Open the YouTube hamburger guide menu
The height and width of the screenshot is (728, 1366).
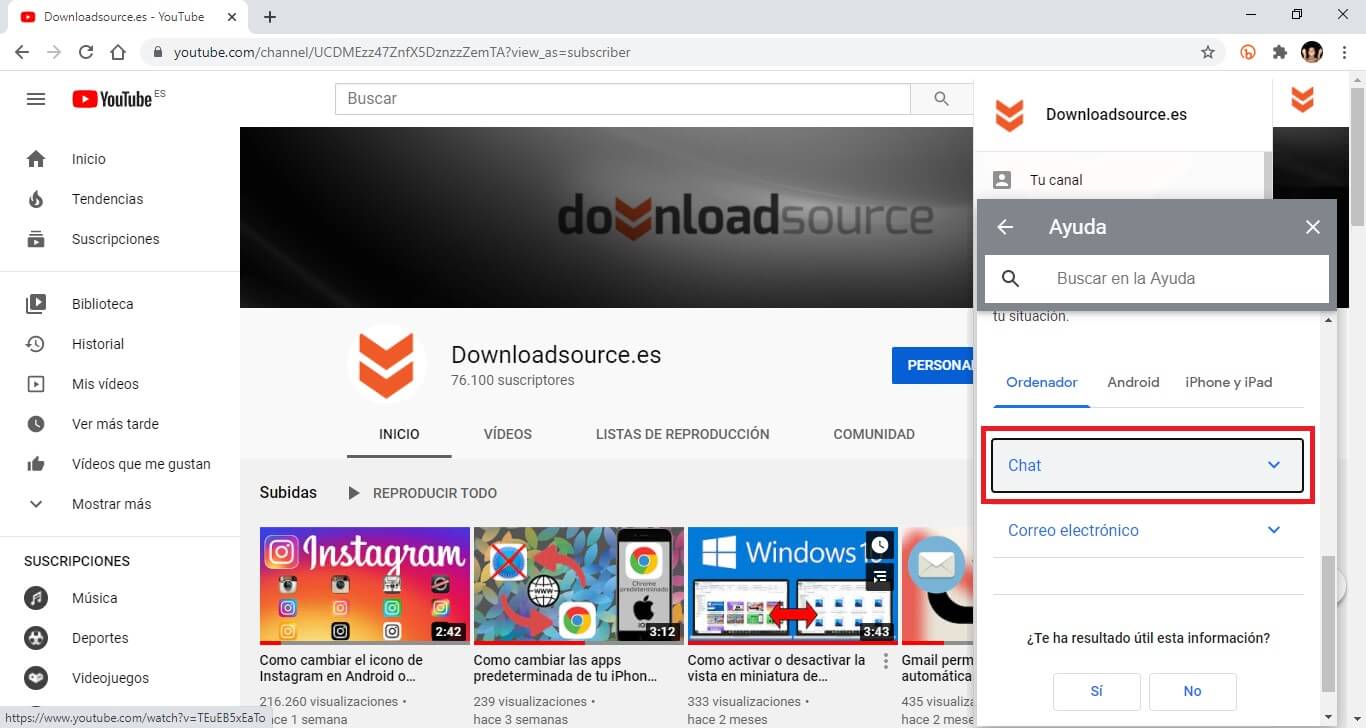pyautogui.click(x=36, y=99)
